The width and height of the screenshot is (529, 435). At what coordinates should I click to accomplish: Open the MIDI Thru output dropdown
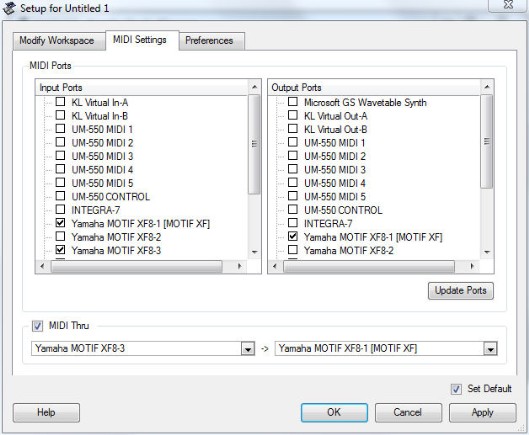(490, 349)
